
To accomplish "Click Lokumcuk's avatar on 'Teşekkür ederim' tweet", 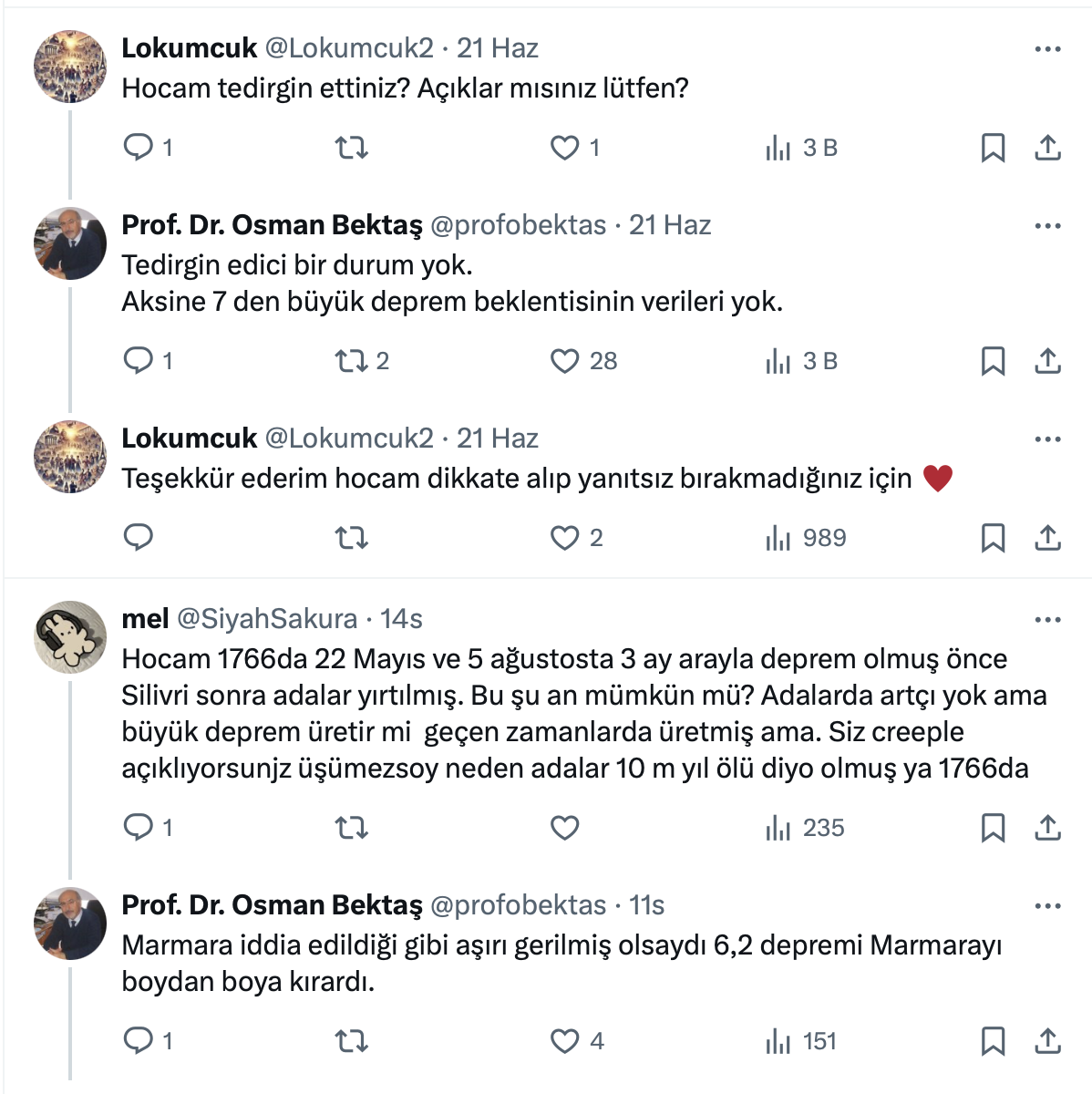I will pyautogui.click(x=70, y=457).
